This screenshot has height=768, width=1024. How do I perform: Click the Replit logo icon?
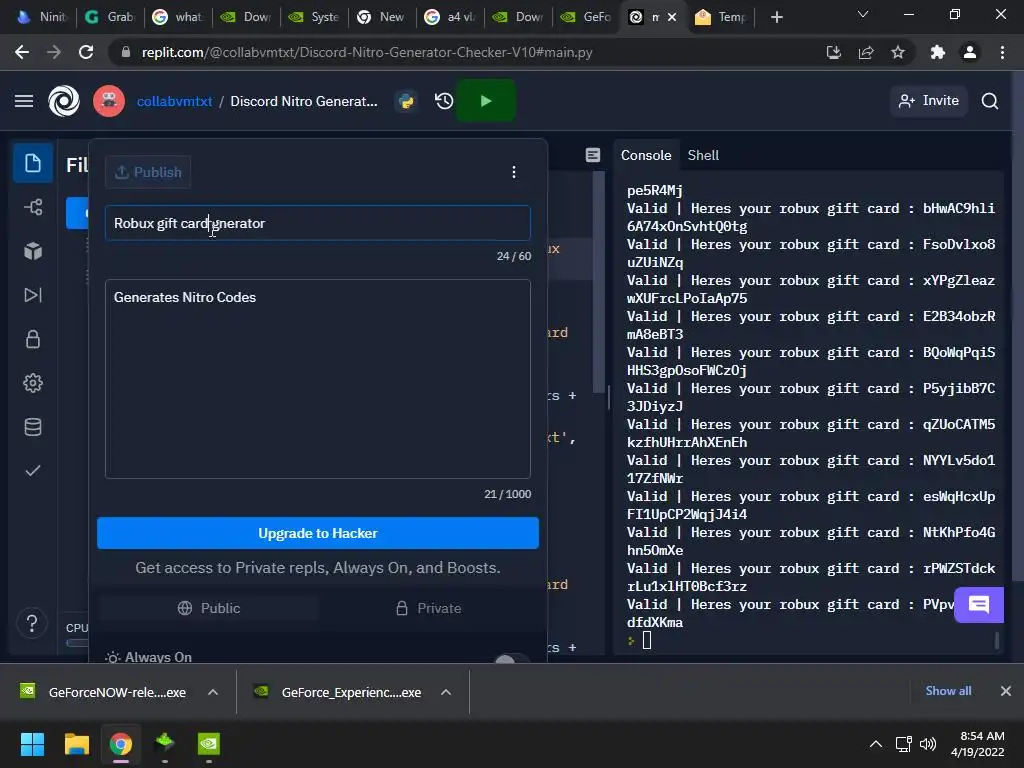64,101
